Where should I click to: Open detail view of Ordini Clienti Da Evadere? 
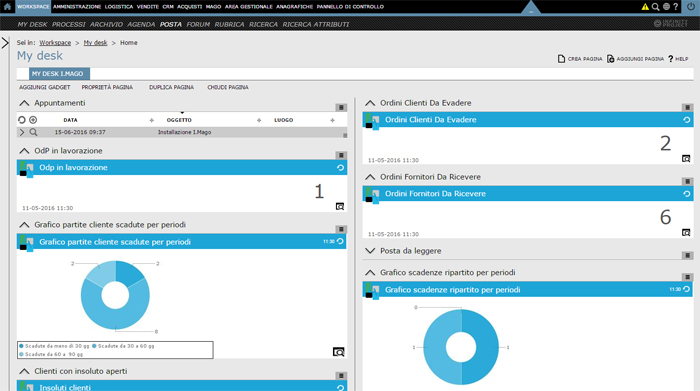[686, 158]
